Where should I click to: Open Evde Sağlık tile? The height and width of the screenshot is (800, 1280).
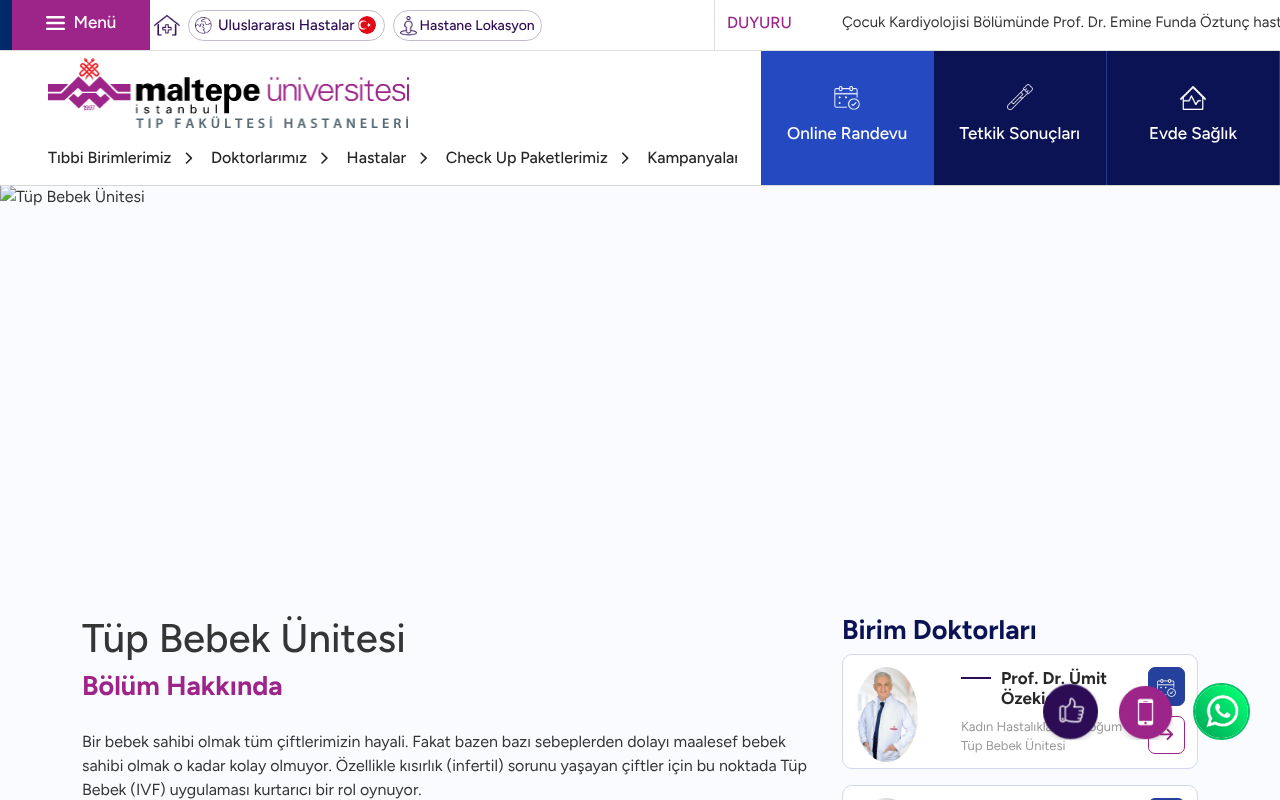coord(1193,118)
